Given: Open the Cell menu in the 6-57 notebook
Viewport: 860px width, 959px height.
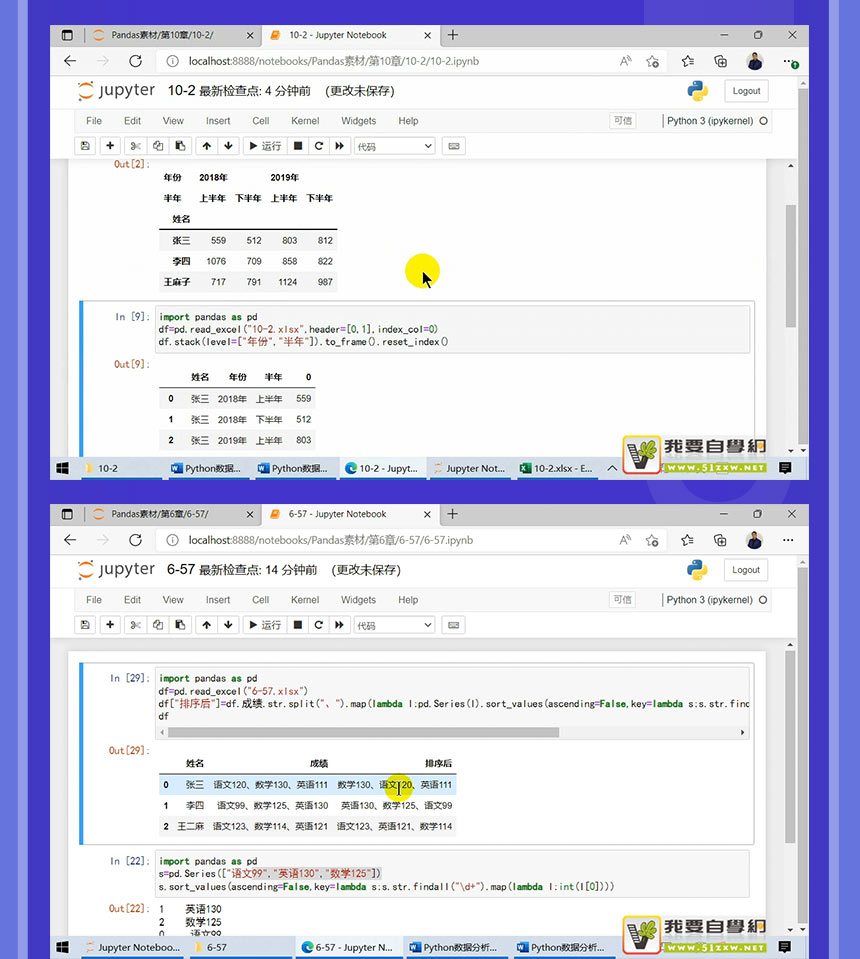Looking at the screenshot, I should point(261,600).
